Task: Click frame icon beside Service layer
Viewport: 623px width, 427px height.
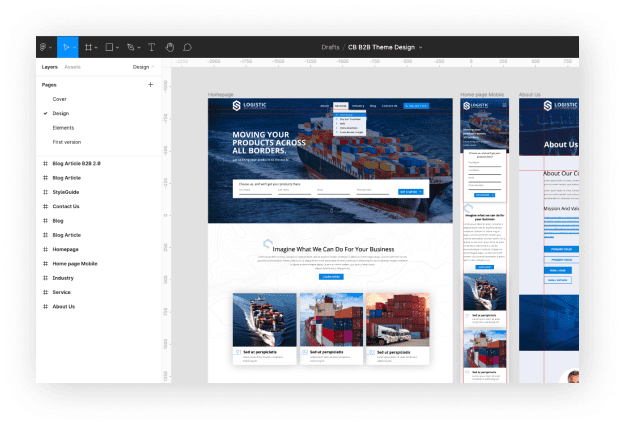Action: point(45,292)
